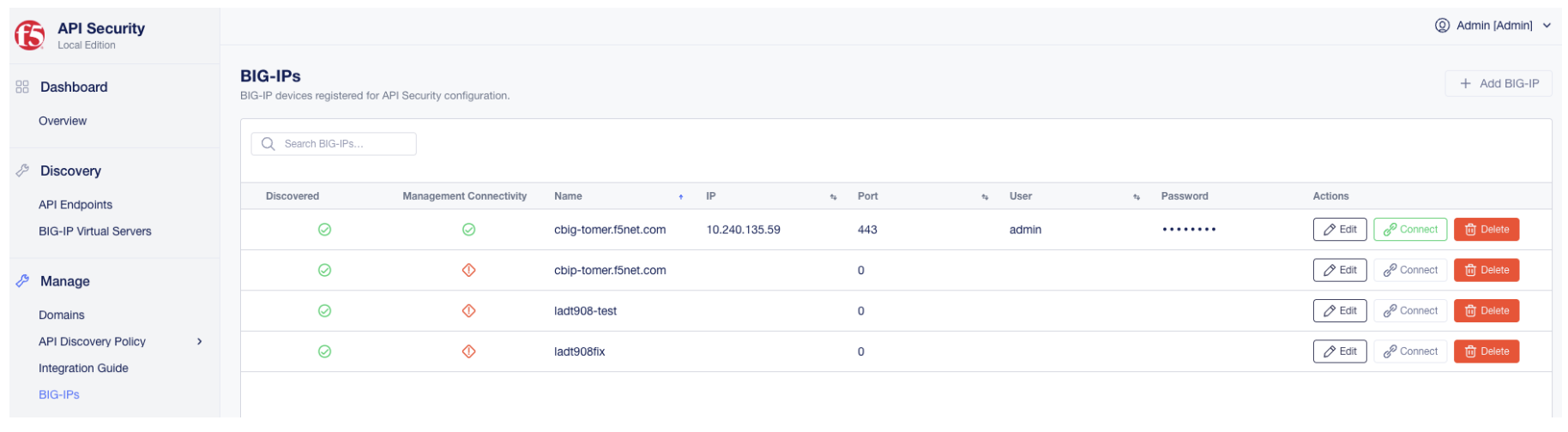The width and height of the screenshot is (1568, 432).
Task: Click the Manage wrench icon
Action: tap(22, 281)
